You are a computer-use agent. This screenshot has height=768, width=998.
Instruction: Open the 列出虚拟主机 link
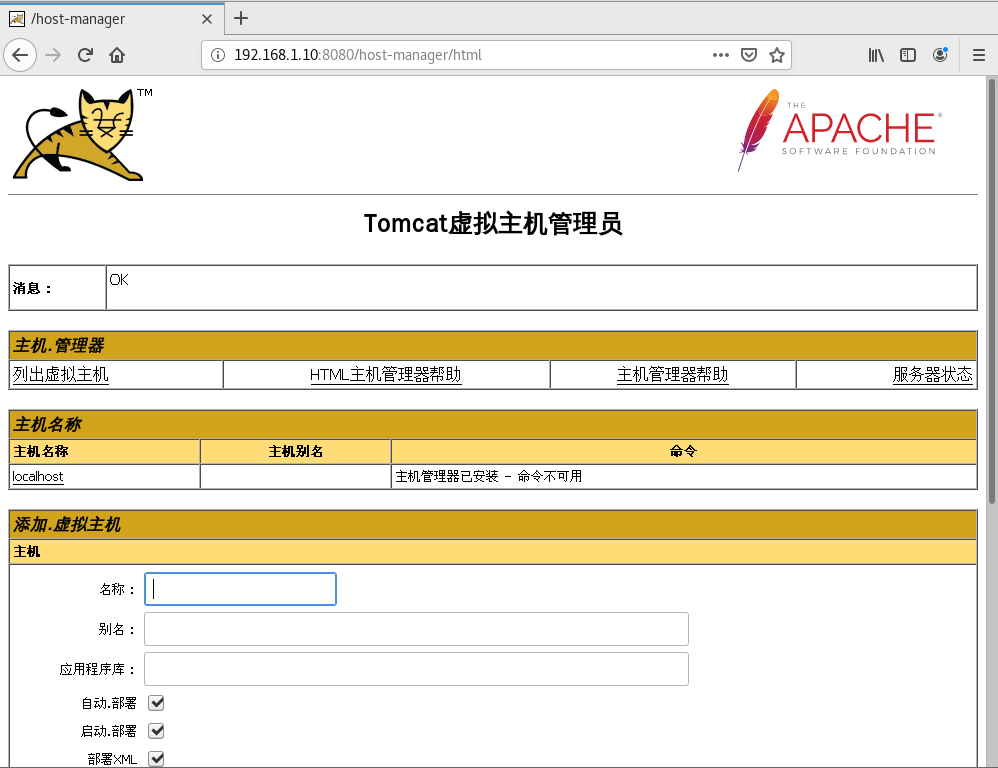pyautogui.click(x=60, y=375)
